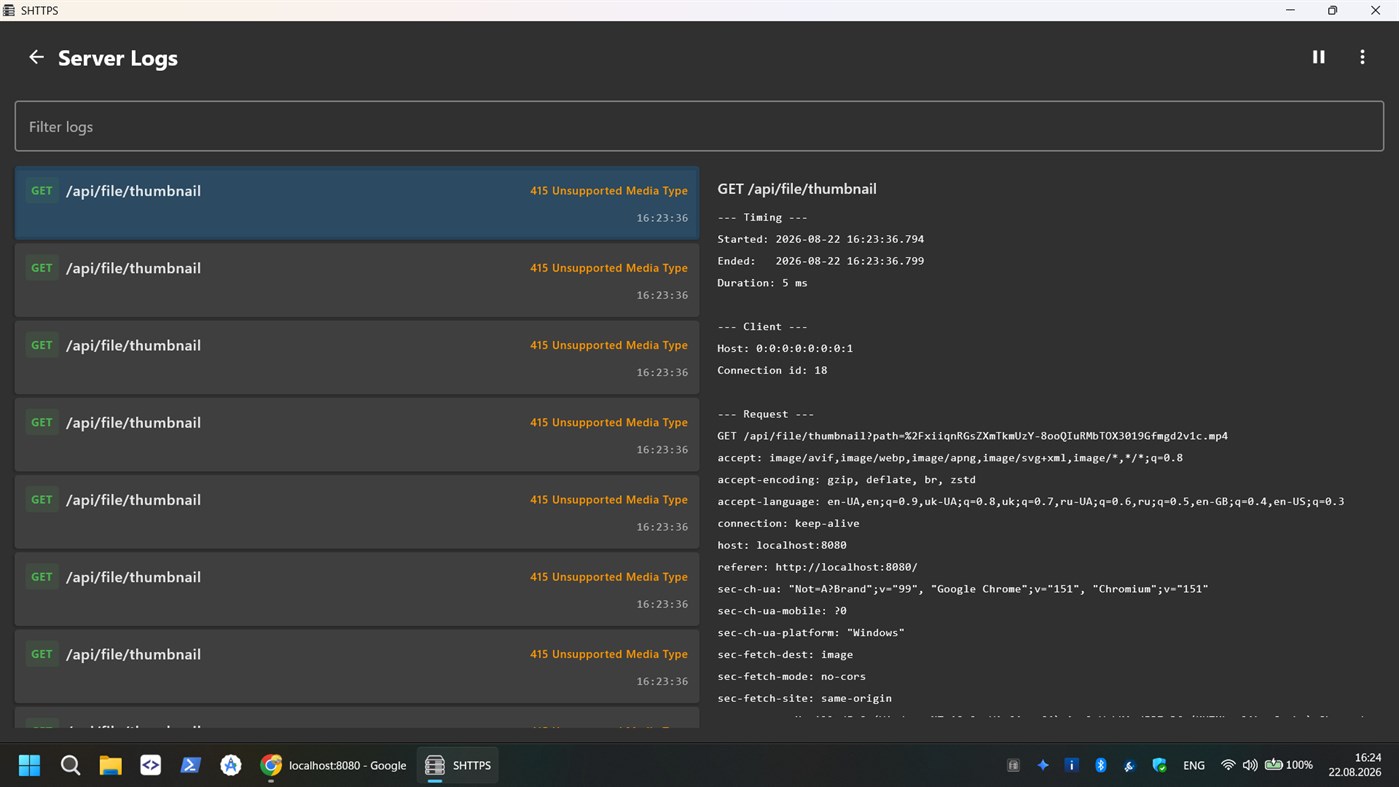The image size is (1399, 787).
Task: Open the Windows Start menu
Action: click(x=29, y=765)
